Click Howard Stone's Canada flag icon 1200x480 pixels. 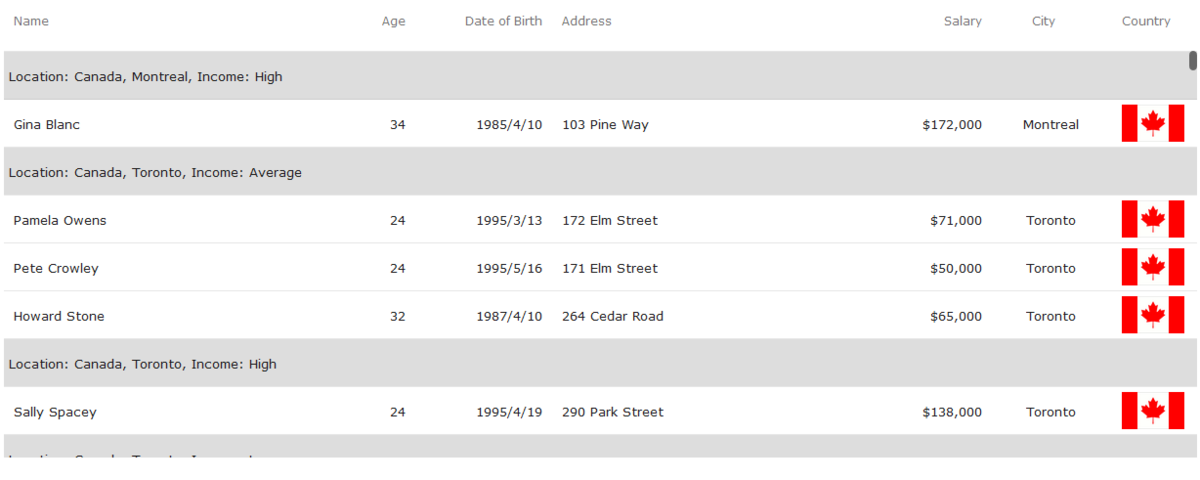[1152, 316]
